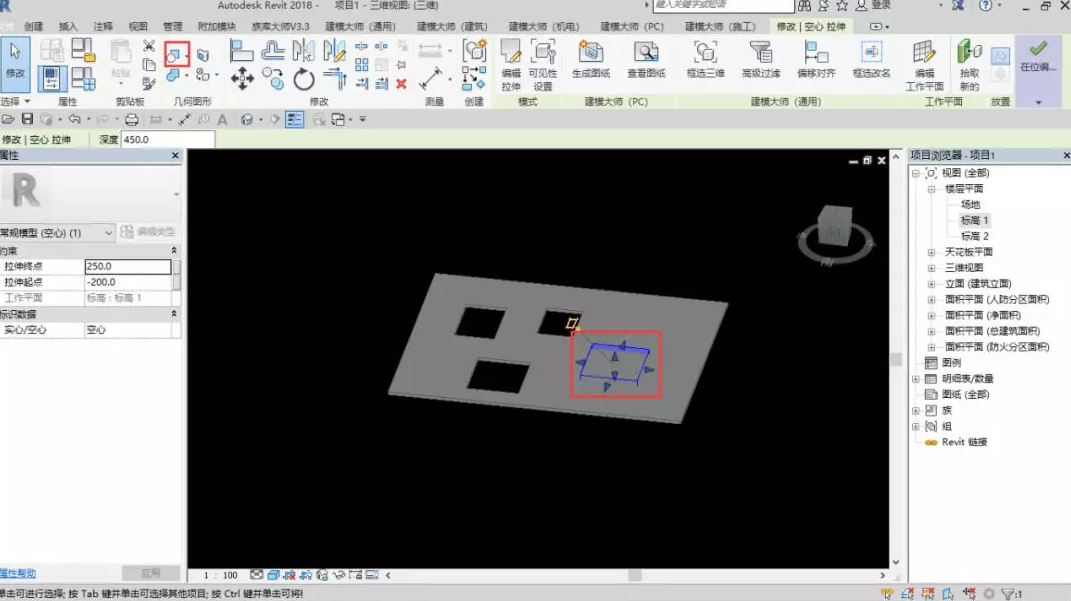
Task: Click the ViewCube in the 3D view
Action: pyautogui.click(x=834, y=228)
